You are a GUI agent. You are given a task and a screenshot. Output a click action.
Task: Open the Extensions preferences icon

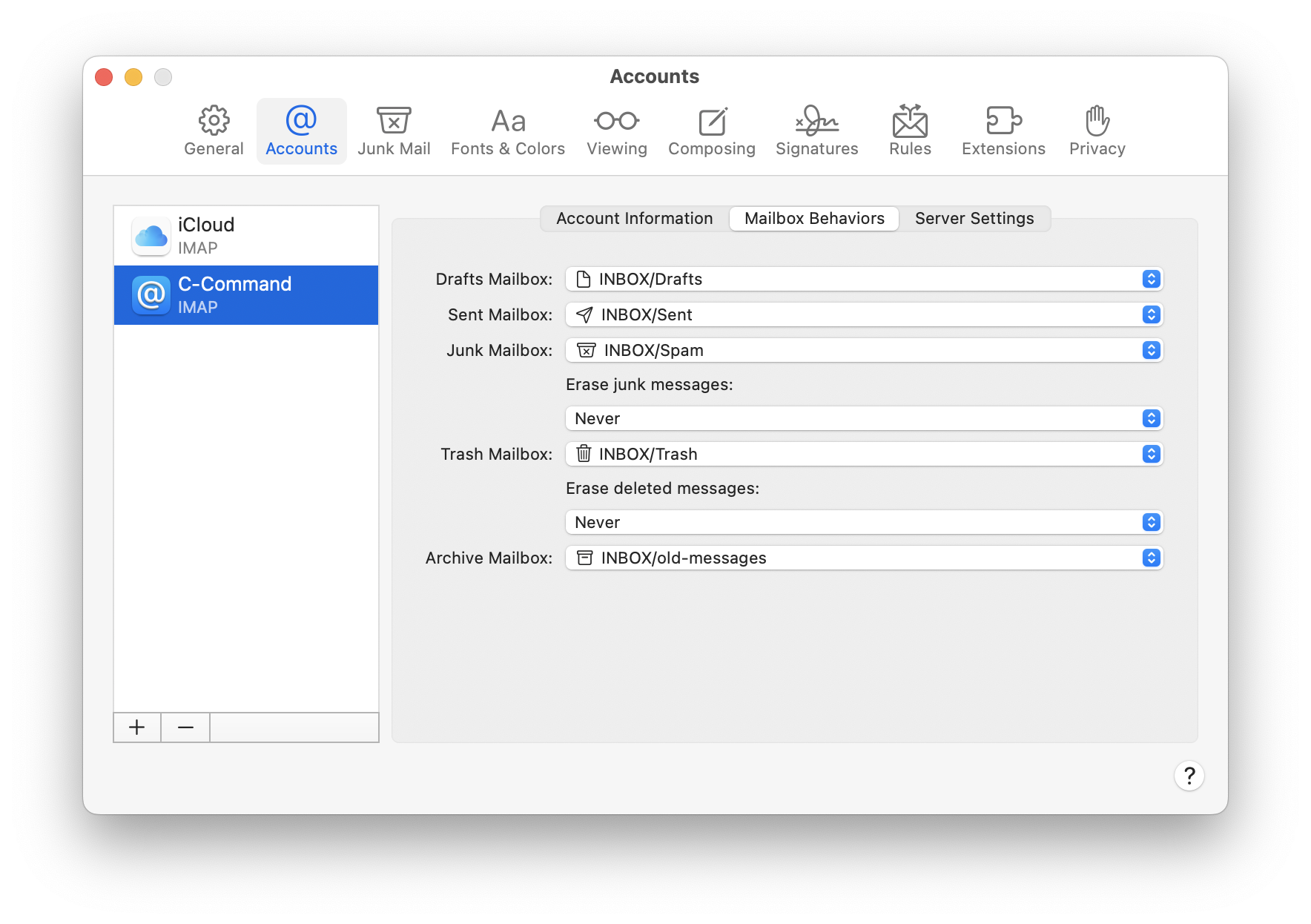(1003, 131)
